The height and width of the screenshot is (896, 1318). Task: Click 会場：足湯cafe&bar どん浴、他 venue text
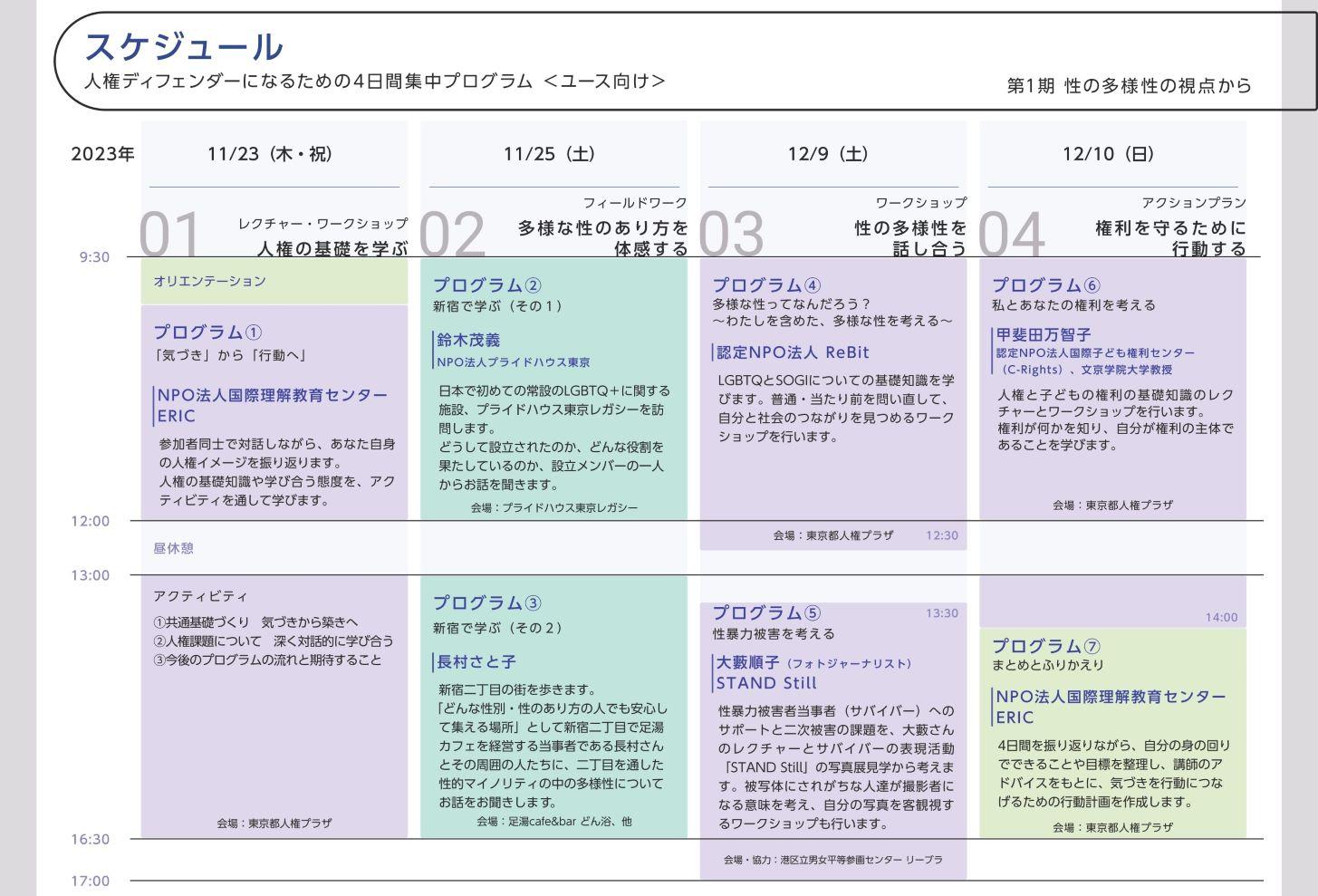[554, 821]
